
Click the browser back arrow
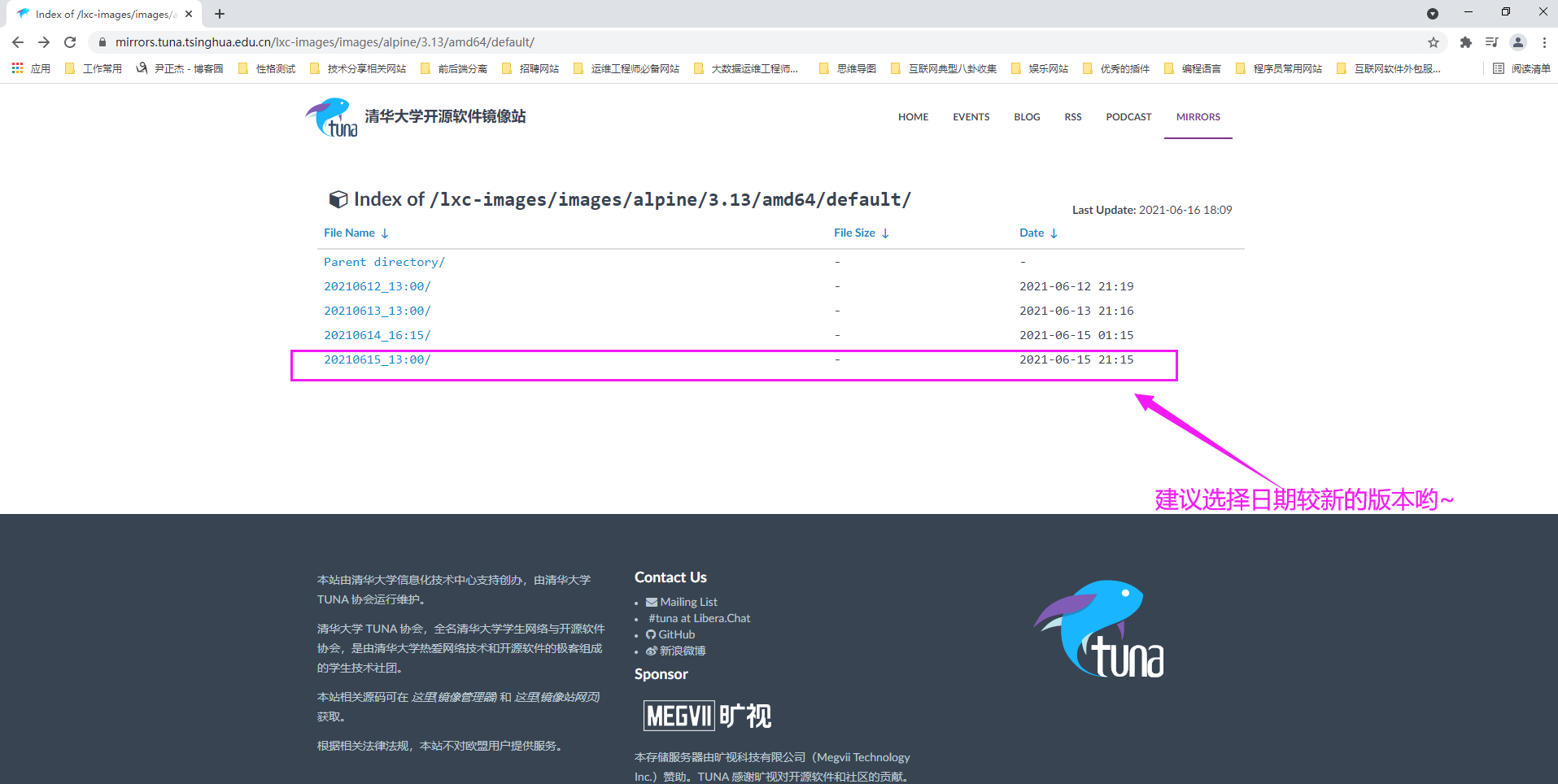(18, 42)
